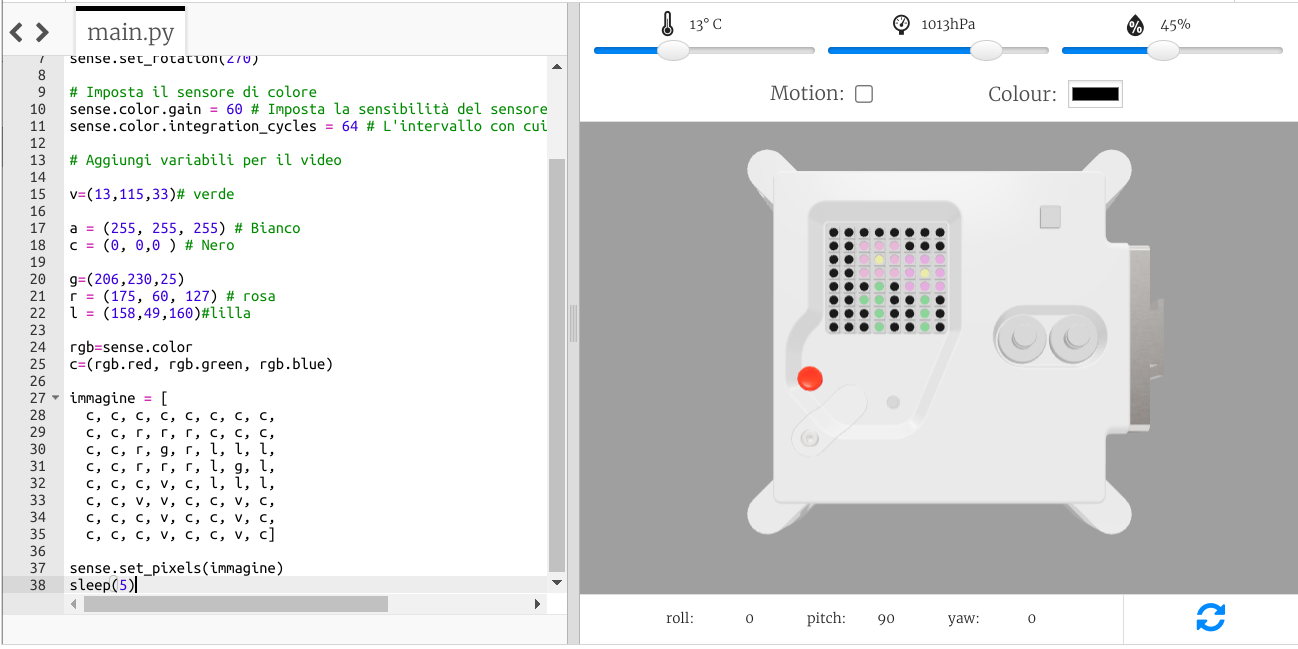Image resolution: width=1298 pixels, height=649 pixels.
Task: Click the horizontal scrollbar thumb
Action: tap(235, 604)
